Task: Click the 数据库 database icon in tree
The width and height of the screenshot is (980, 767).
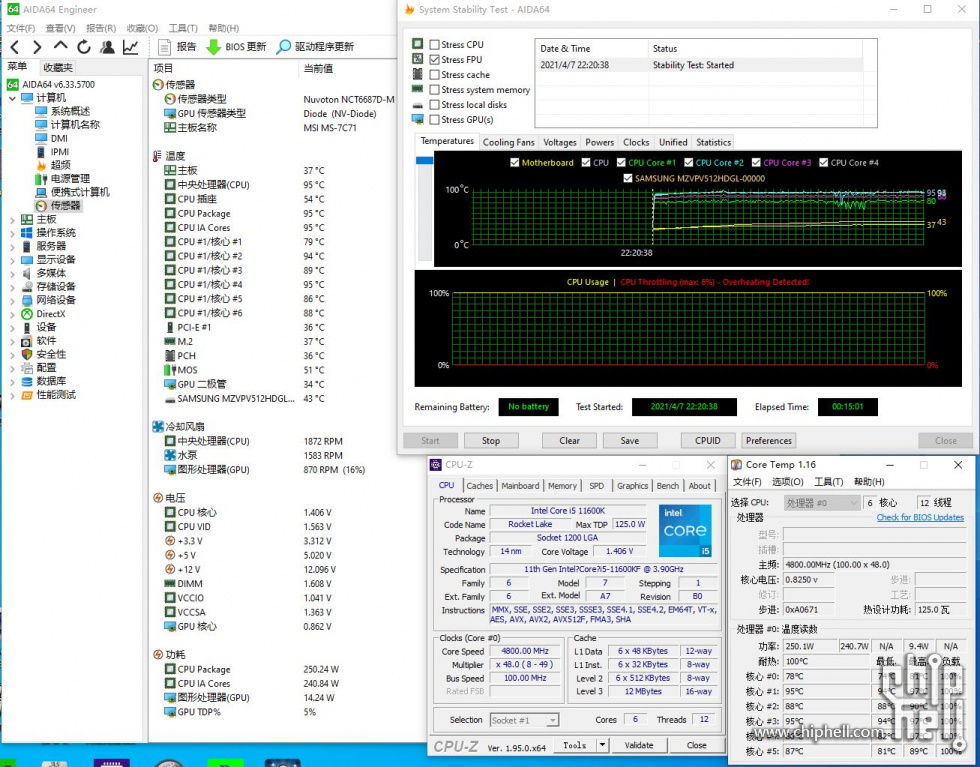Action: (x=27, y=381)
